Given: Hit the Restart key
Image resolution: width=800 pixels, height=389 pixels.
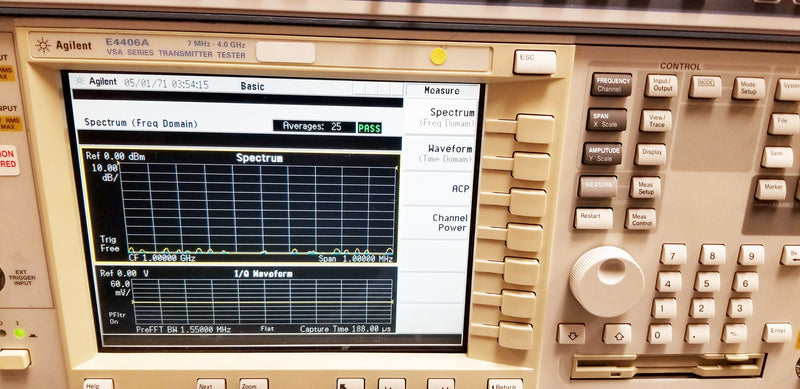Looking at the screenshot, I should pyautogui.click(x=593, y=218).
